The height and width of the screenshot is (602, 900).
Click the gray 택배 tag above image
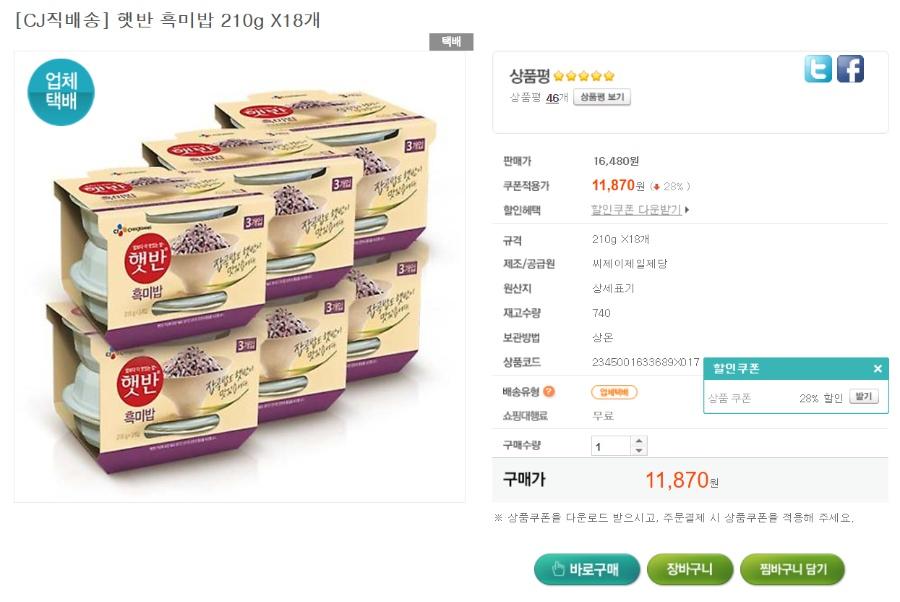click(450, 42)
